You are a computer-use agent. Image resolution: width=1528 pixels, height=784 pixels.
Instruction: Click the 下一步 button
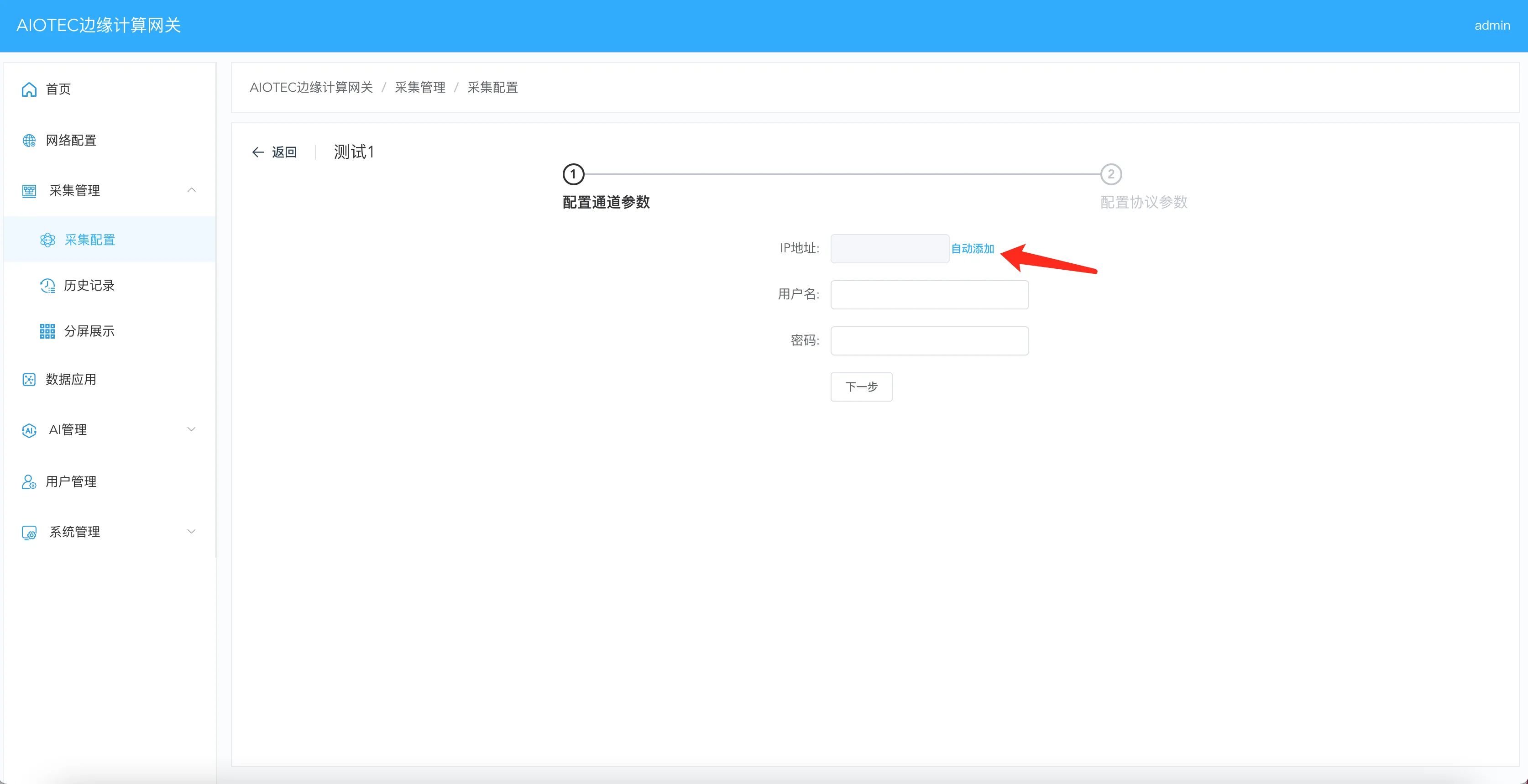pyautogui.click(x=861, y=387)
